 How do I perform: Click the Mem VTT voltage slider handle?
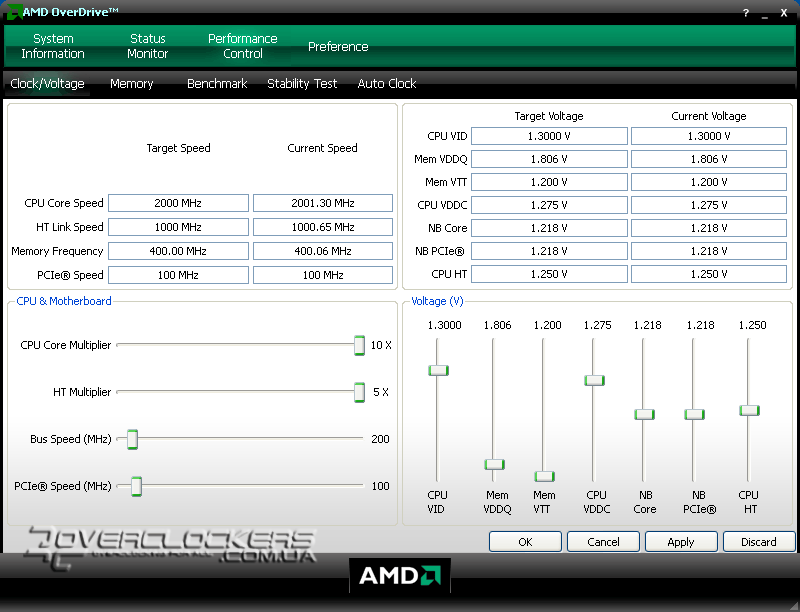click(x=544, y=476)
